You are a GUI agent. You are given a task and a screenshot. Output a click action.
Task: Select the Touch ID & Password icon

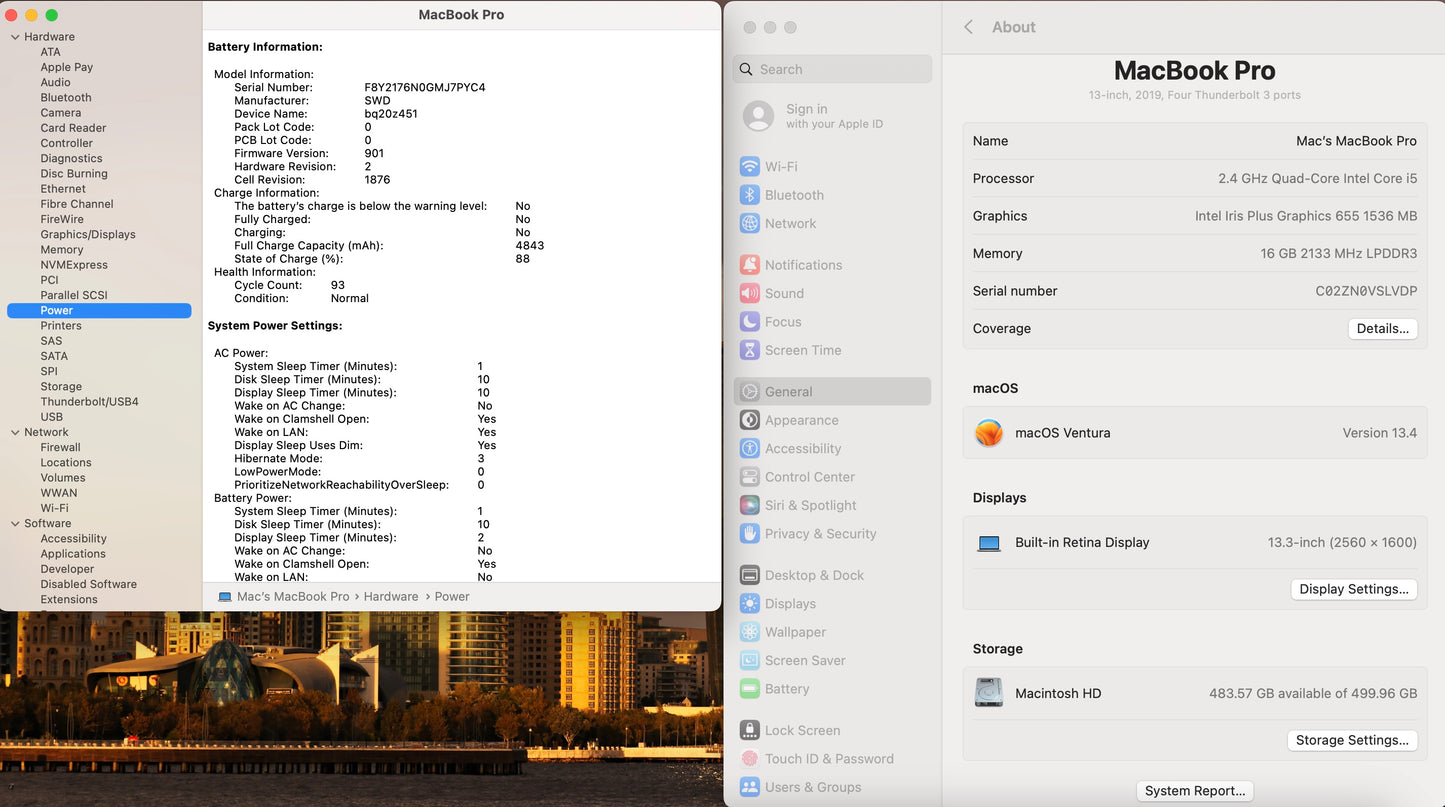(749, 759)
